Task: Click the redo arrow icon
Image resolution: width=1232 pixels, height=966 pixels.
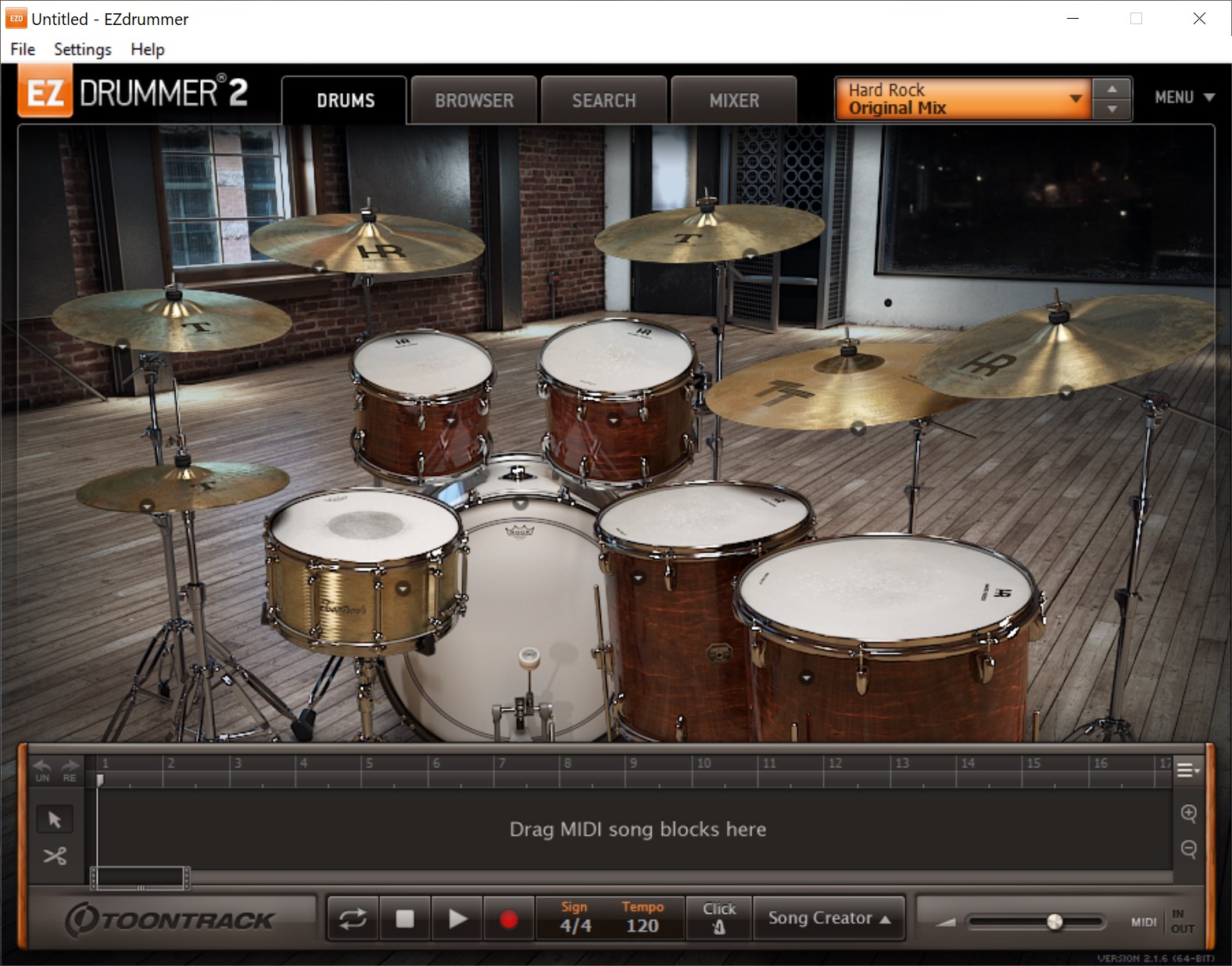Action: tap(70, 769)
